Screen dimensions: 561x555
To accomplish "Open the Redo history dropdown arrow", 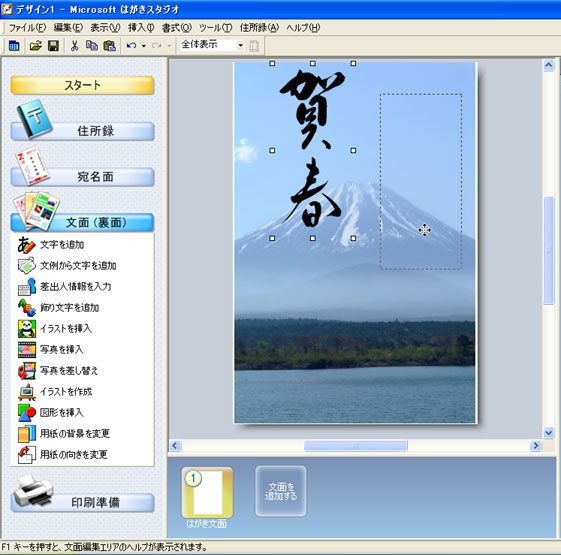I will (x=169, y=46).
